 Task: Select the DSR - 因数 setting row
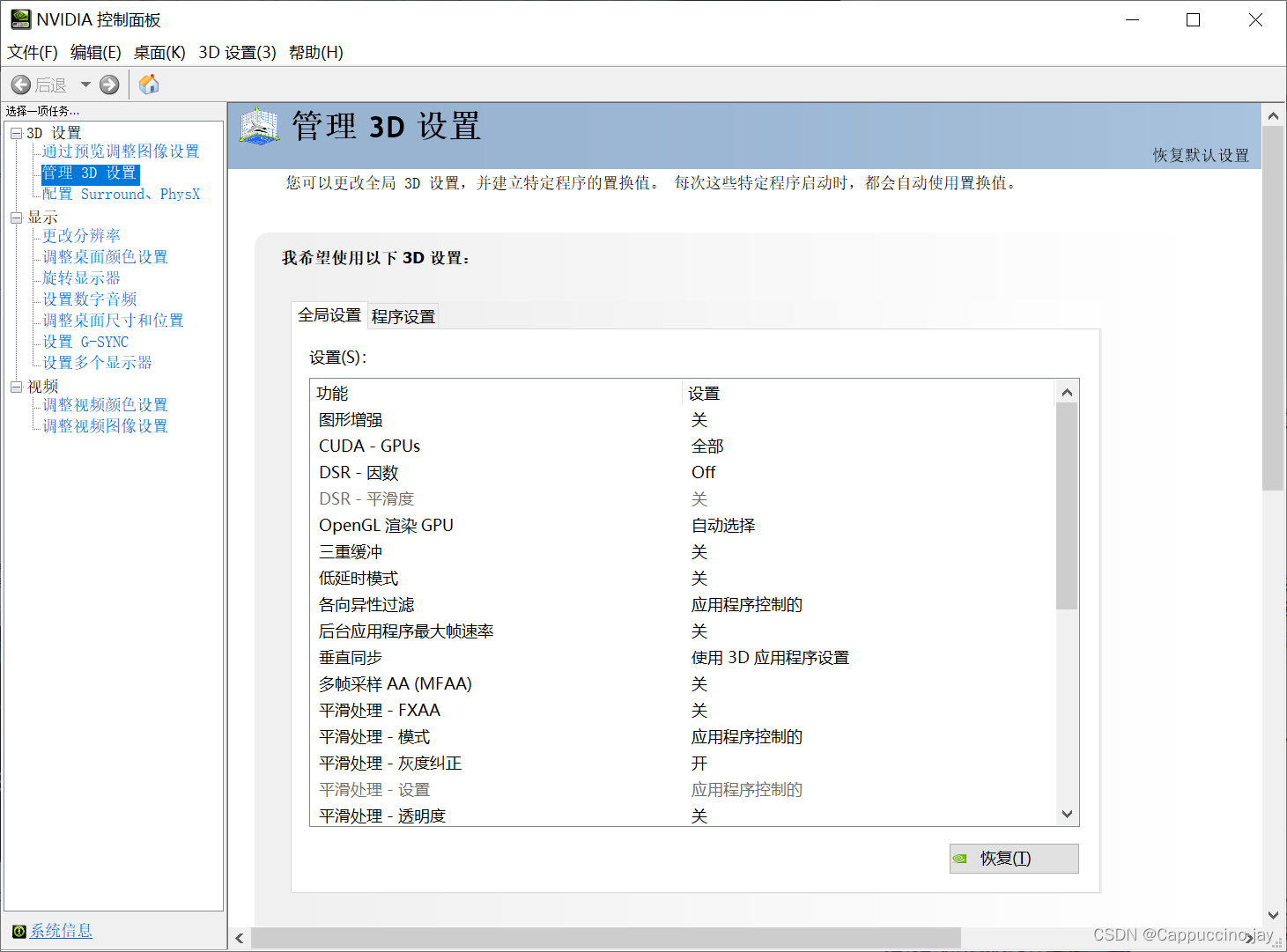683,473
